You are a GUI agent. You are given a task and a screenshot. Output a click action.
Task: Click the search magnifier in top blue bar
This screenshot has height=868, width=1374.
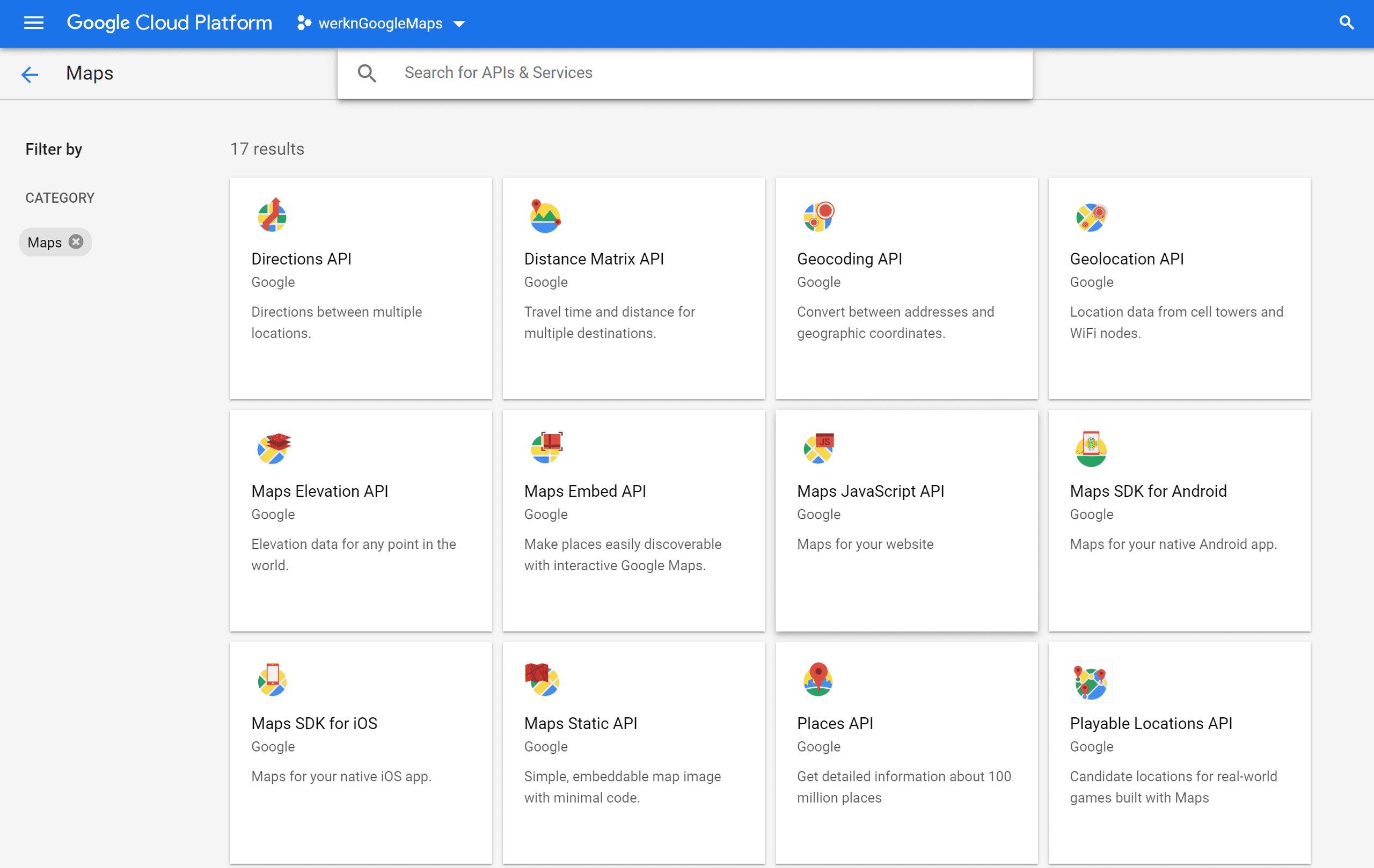(1347, 23)
